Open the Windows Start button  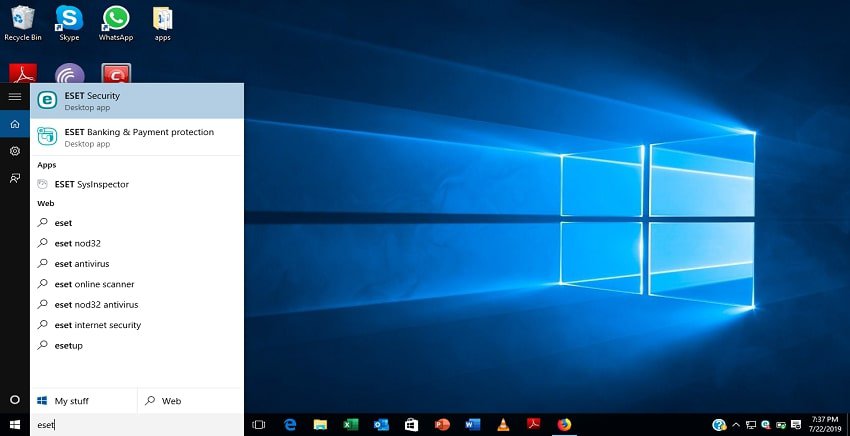click(x=15, y=425)
